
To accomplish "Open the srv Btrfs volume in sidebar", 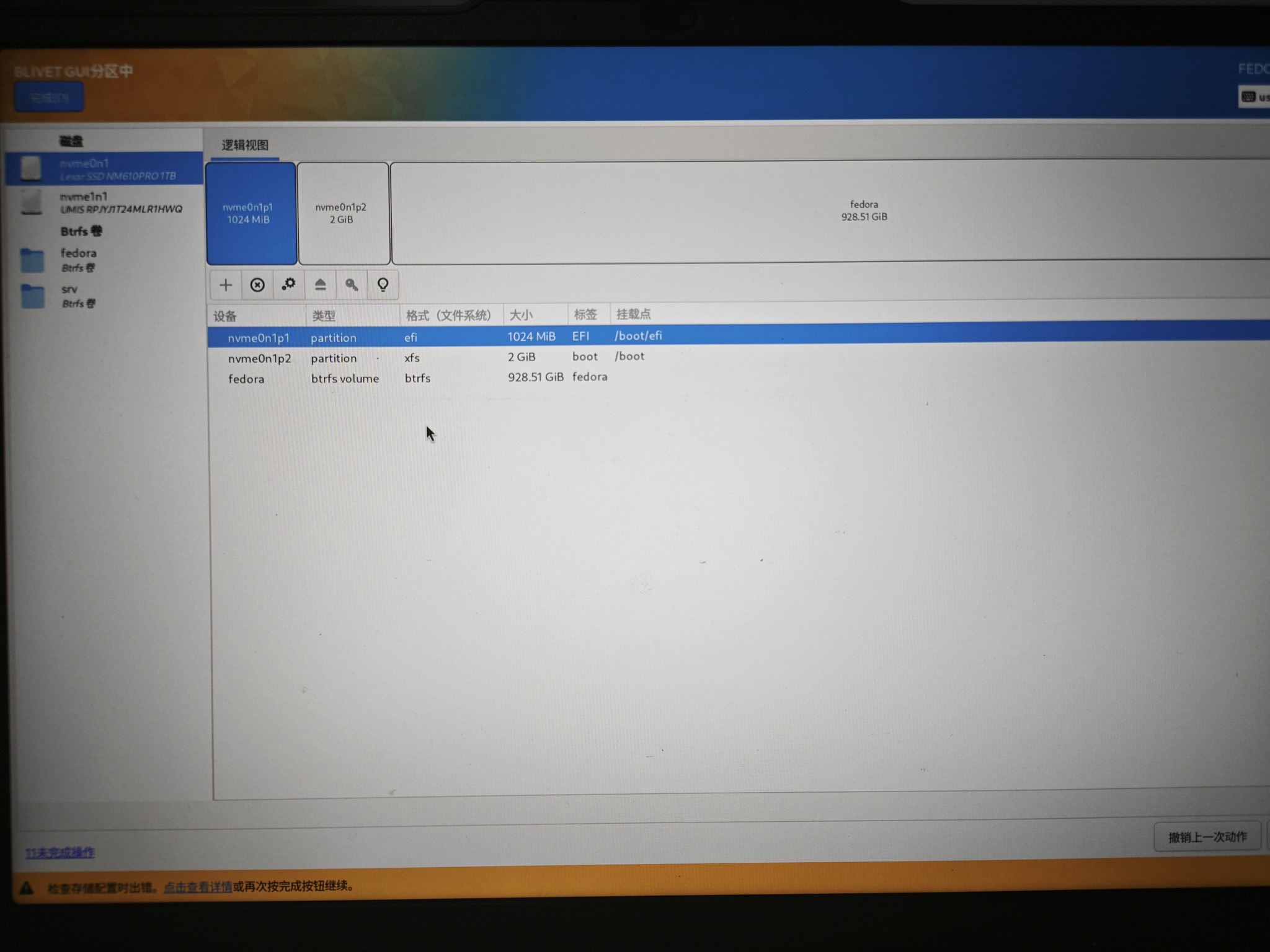I will [x=104, y=296].
